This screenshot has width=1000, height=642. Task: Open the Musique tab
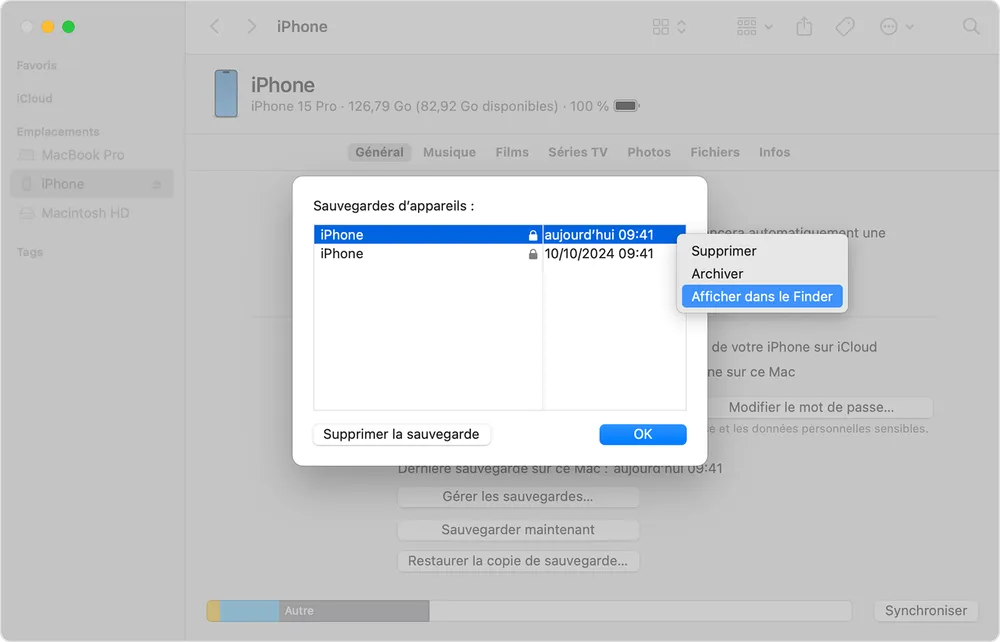[449, 152]
